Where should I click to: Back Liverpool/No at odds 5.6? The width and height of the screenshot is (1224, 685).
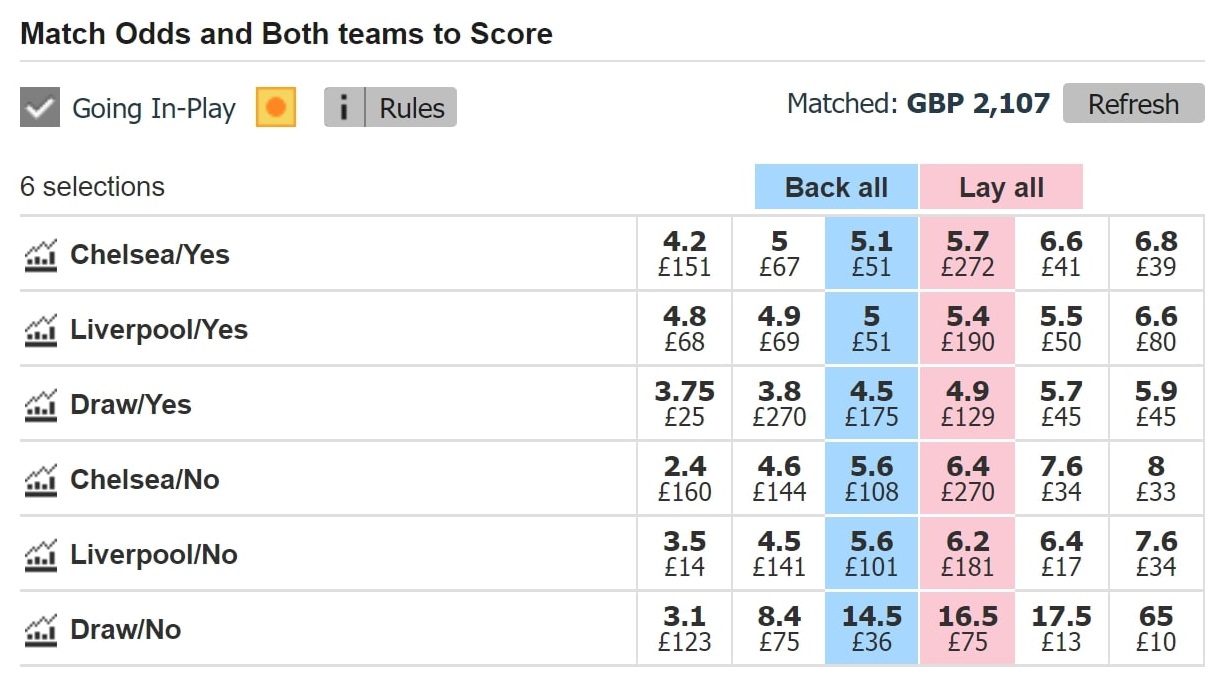(871, 554)
